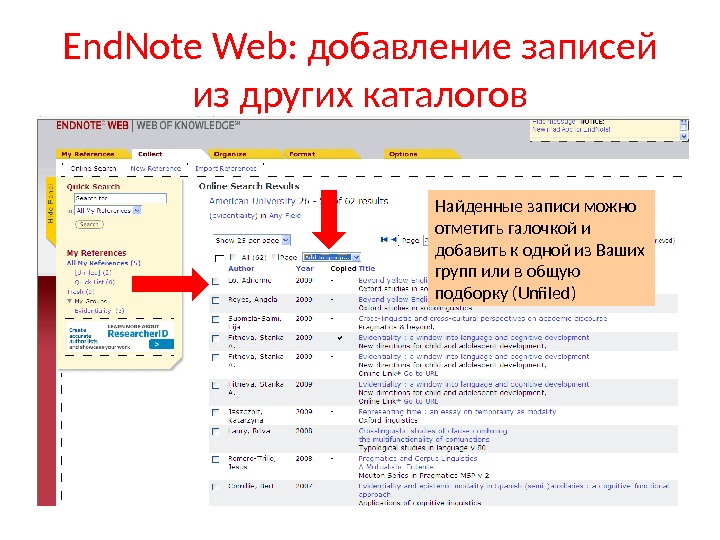Switch to the Format tab
This screenshot has height=540, width=720.
point(302,154)
